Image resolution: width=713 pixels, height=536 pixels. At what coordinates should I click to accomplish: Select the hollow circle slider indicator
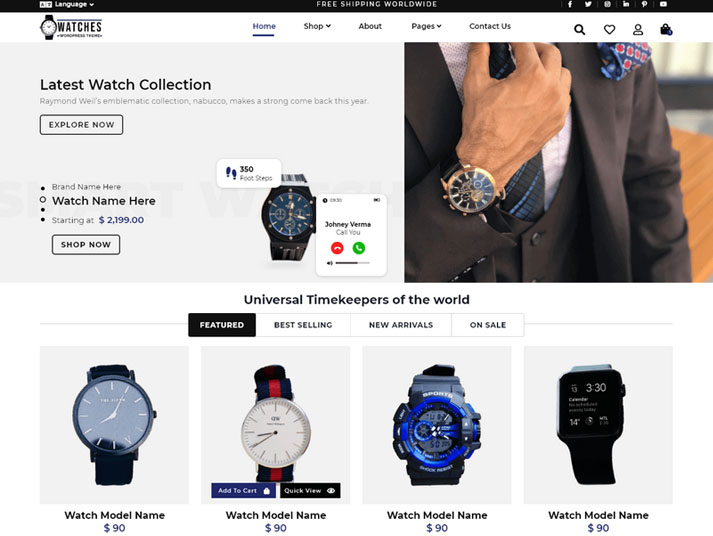coord(43,199)
